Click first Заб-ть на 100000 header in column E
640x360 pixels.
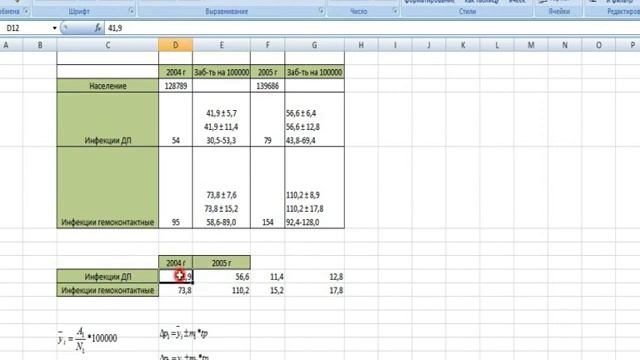point(222,72)
